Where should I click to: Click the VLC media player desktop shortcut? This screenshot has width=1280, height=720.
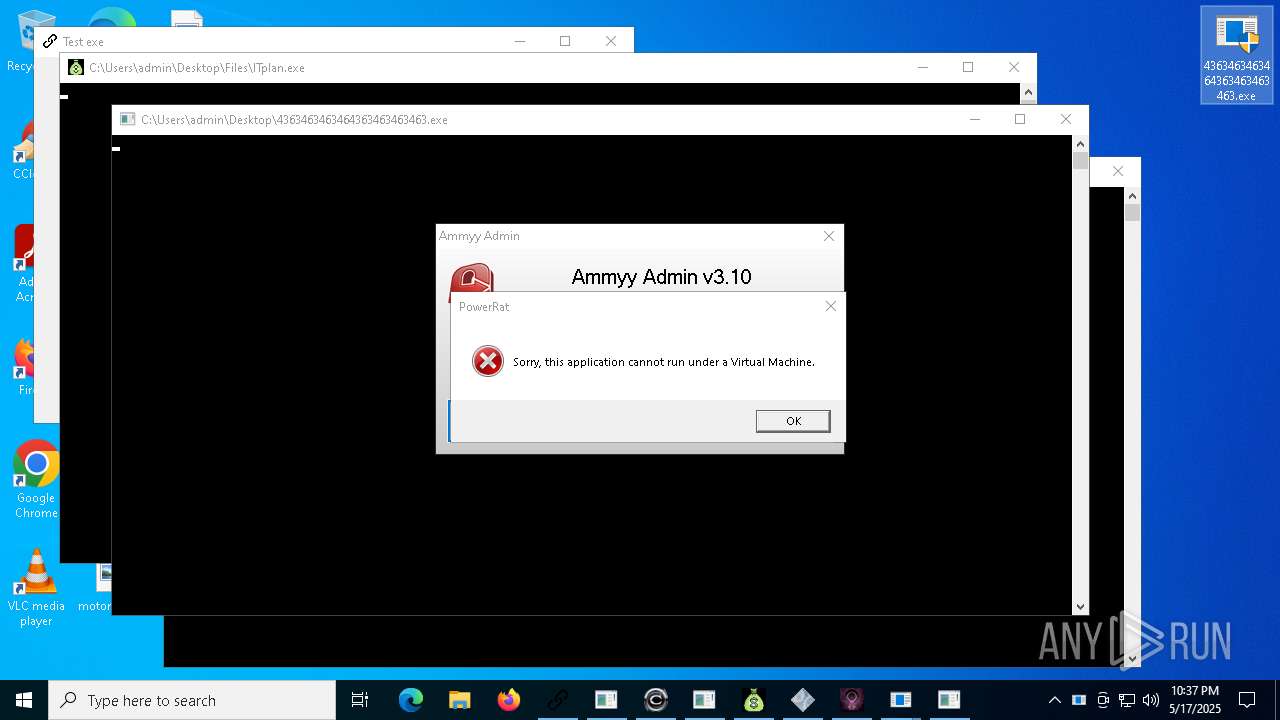pos(36,588)
